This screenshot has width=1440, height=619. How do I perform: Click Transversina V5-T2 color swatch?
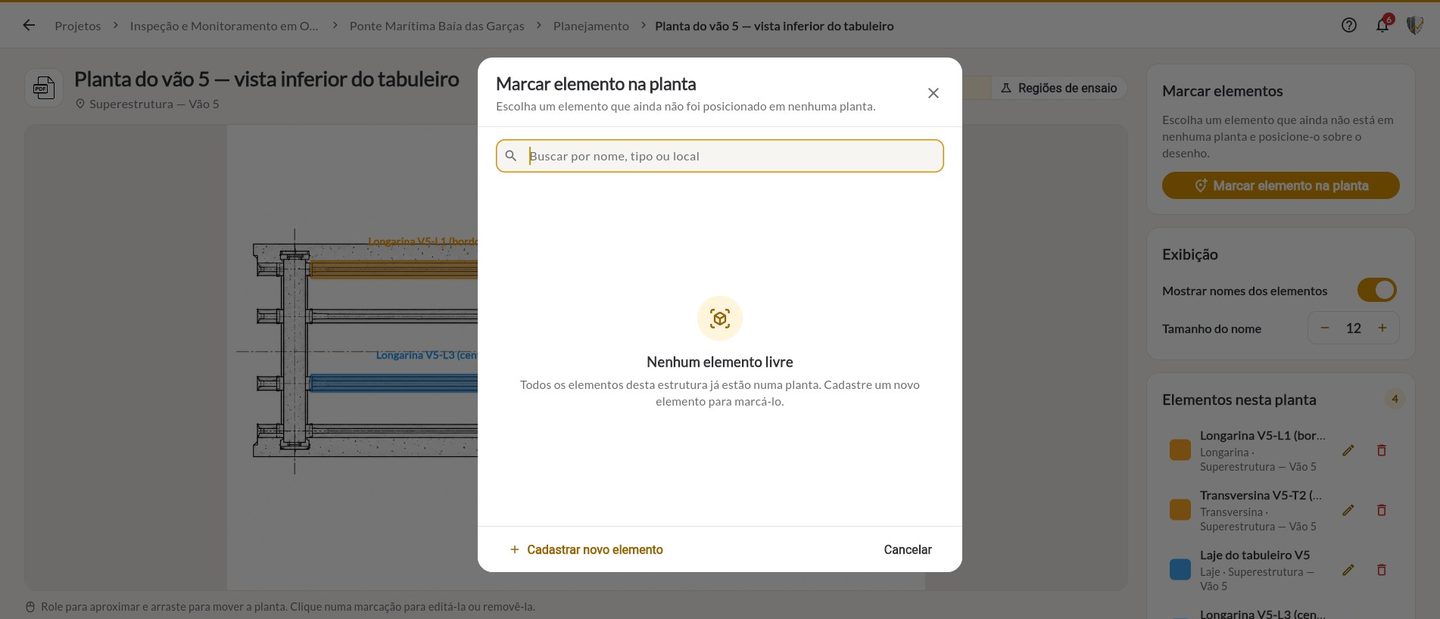click(1180, 510)
